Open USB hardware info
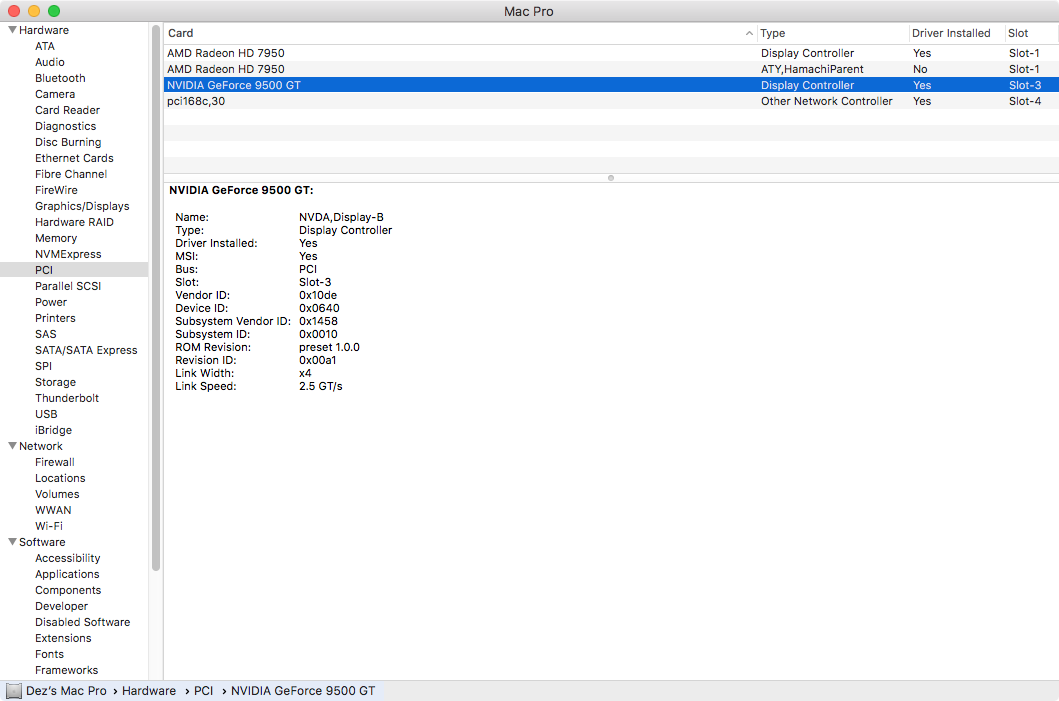1059x701 pixels. tap(46, 414)
